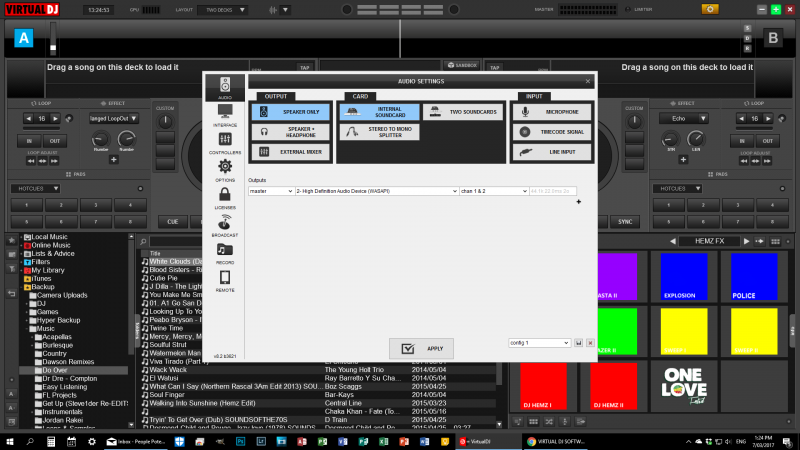Close the Audio Settings dialog
The height and width of the screenshot is (450, 800).
click(x=588, y=81)
